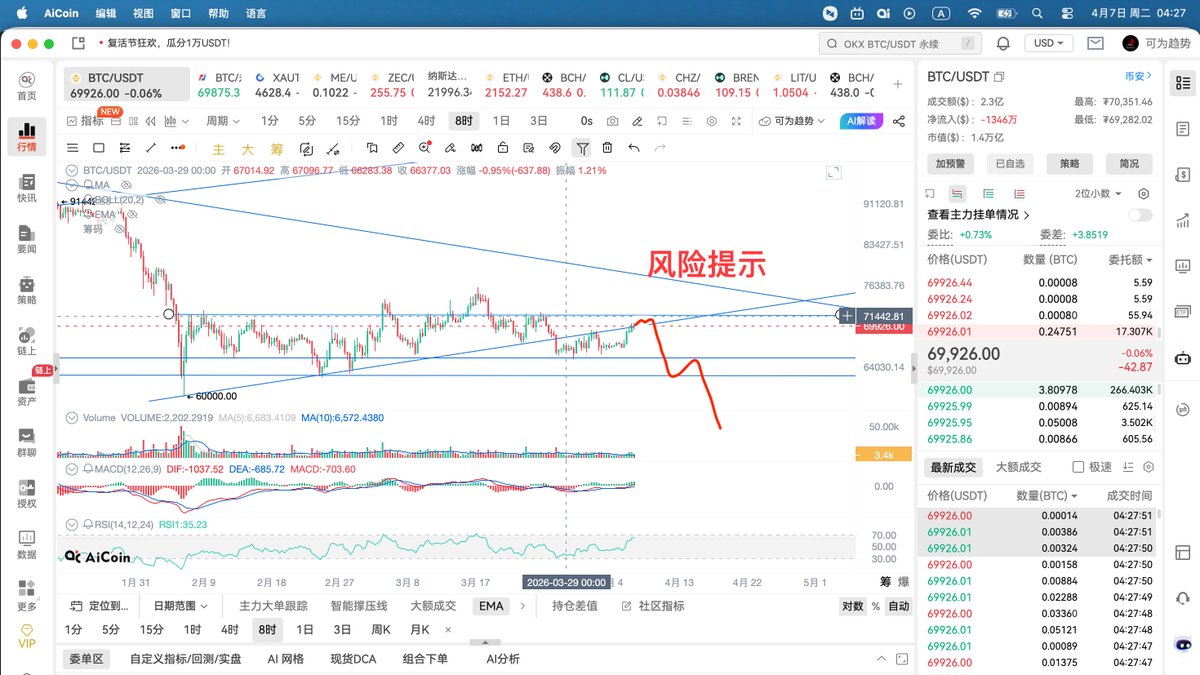Select the ruler measure tool
1200x675 pixels.
[x=398, y=148]
